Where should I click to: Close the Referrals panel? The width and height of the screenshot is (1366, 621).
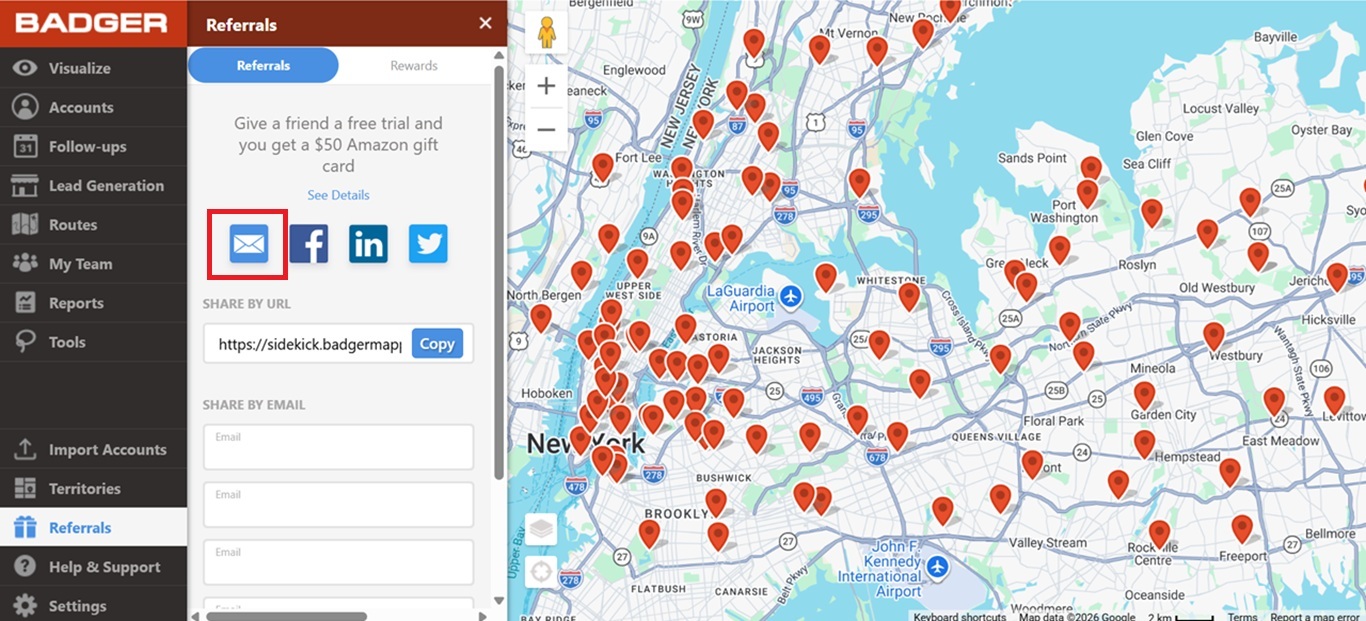pos(485,23)
